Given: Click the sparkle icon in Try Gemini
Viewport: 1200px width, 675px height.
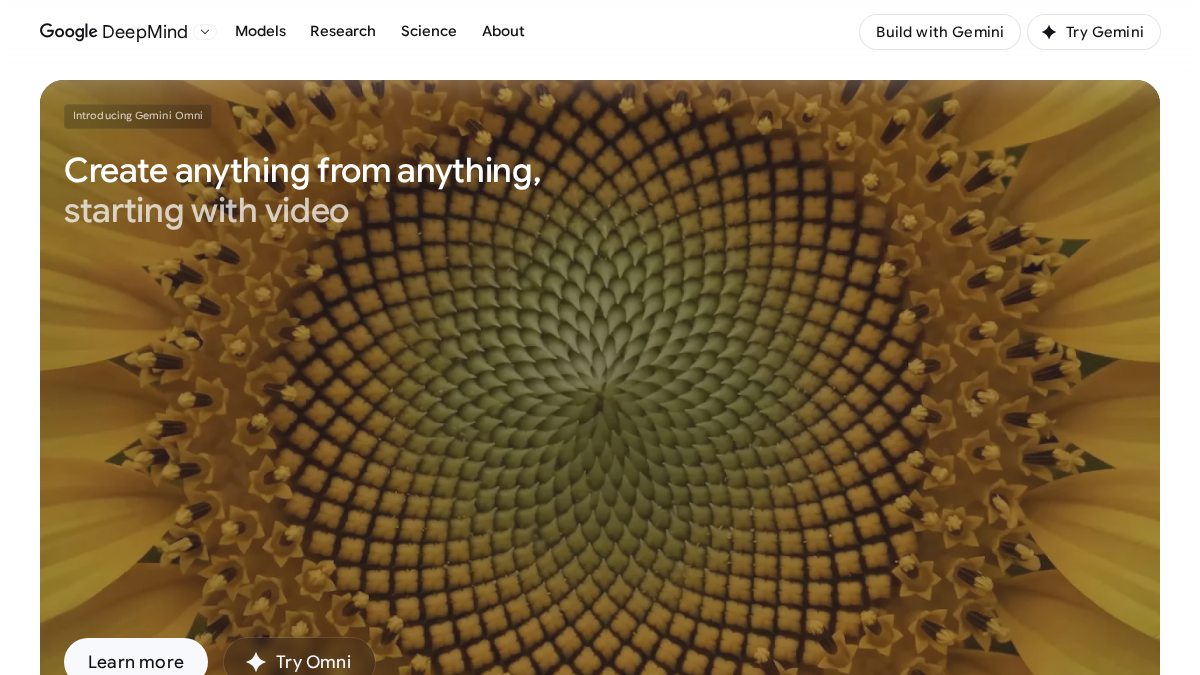Looking at the screenshot, I should pyautogui.click(x=1049, y=32).
